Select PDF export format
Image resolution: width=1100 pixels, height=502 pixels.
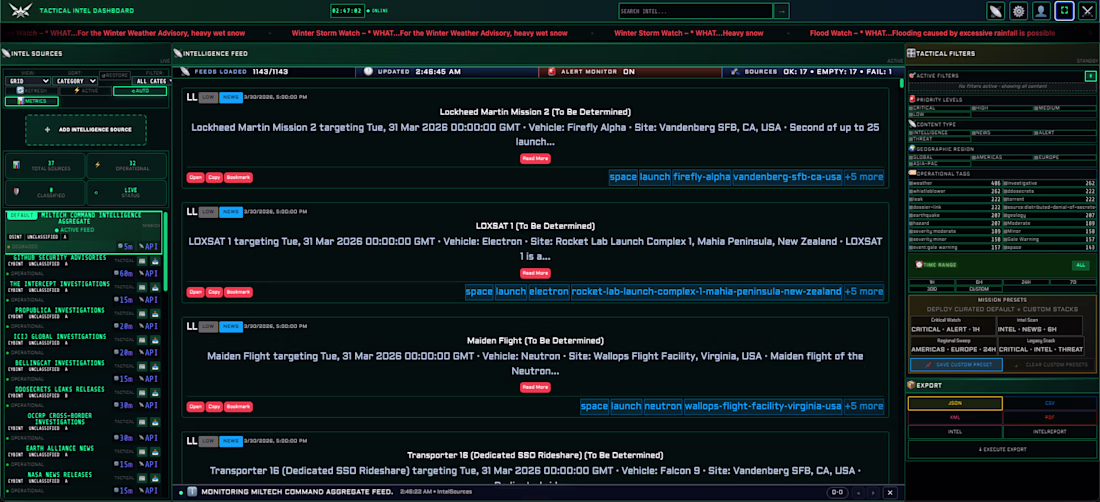(x=1049, y=418)
